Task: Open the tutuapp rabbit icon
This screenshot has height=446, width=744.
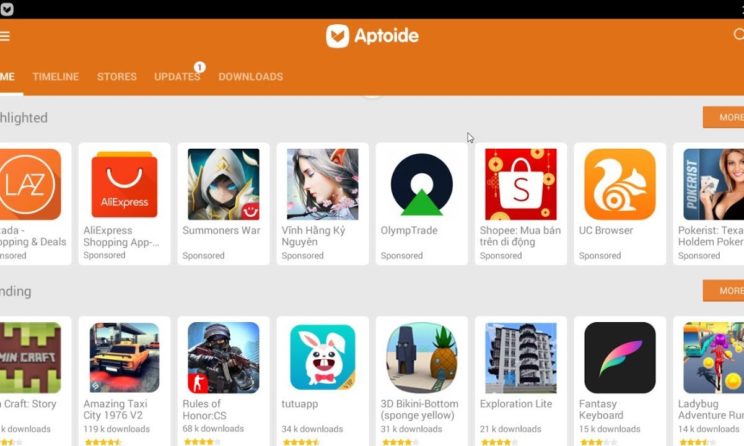Action: (323, 357)
